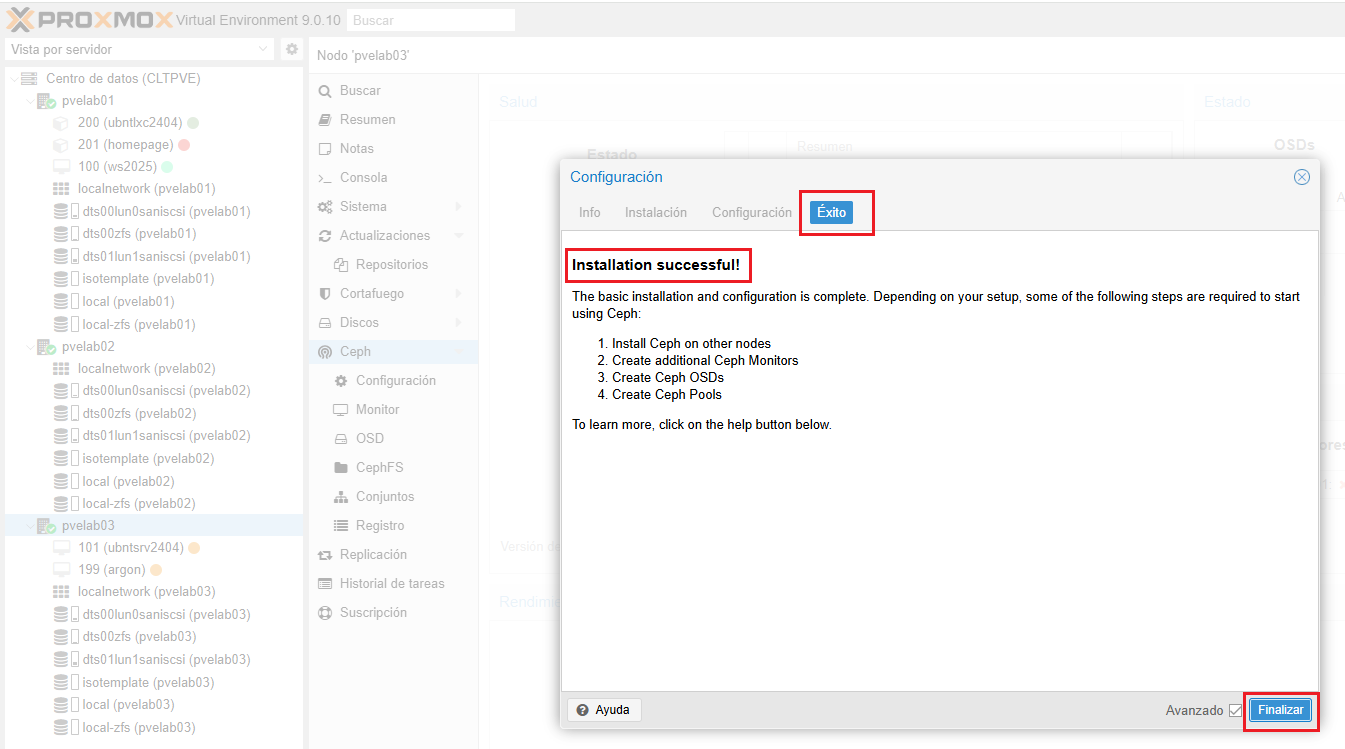1345x749 pixels.
Task: Click the Buscar search field
Action: [432, 20]
